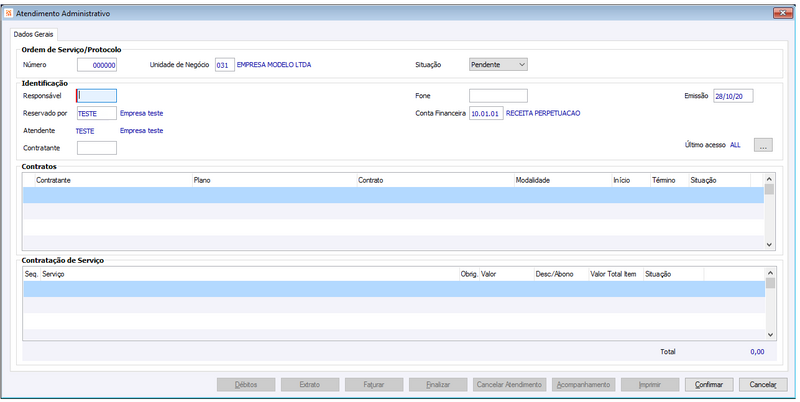Image resolution: width=800 pixels, height=402 pixels.
Task: Open the Situação dropdown showing Pendente
Action: pyautogui.click(x=498, y=65)
